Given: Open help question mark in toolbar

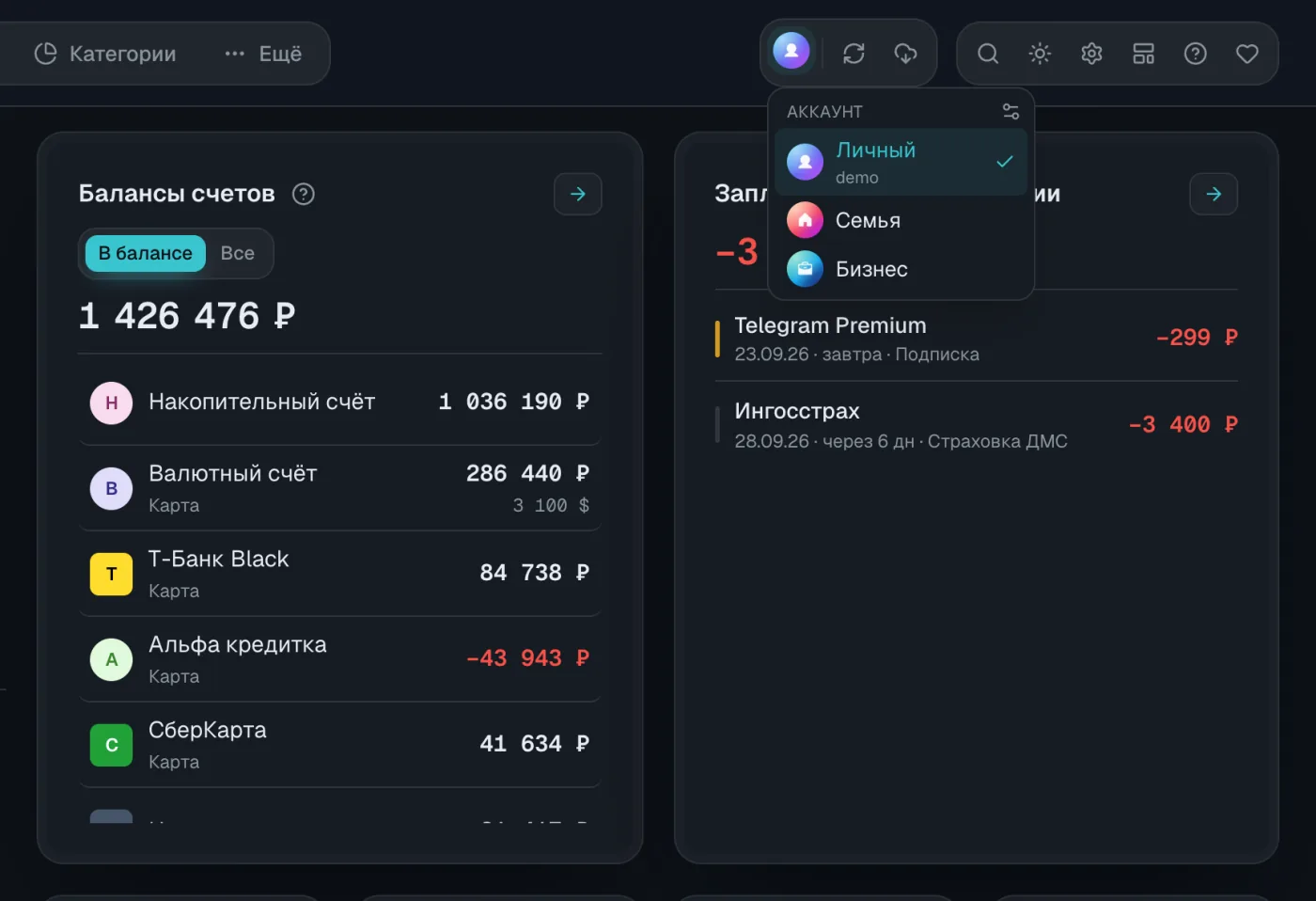Looking at the screenshot, I should [1195, 54].
